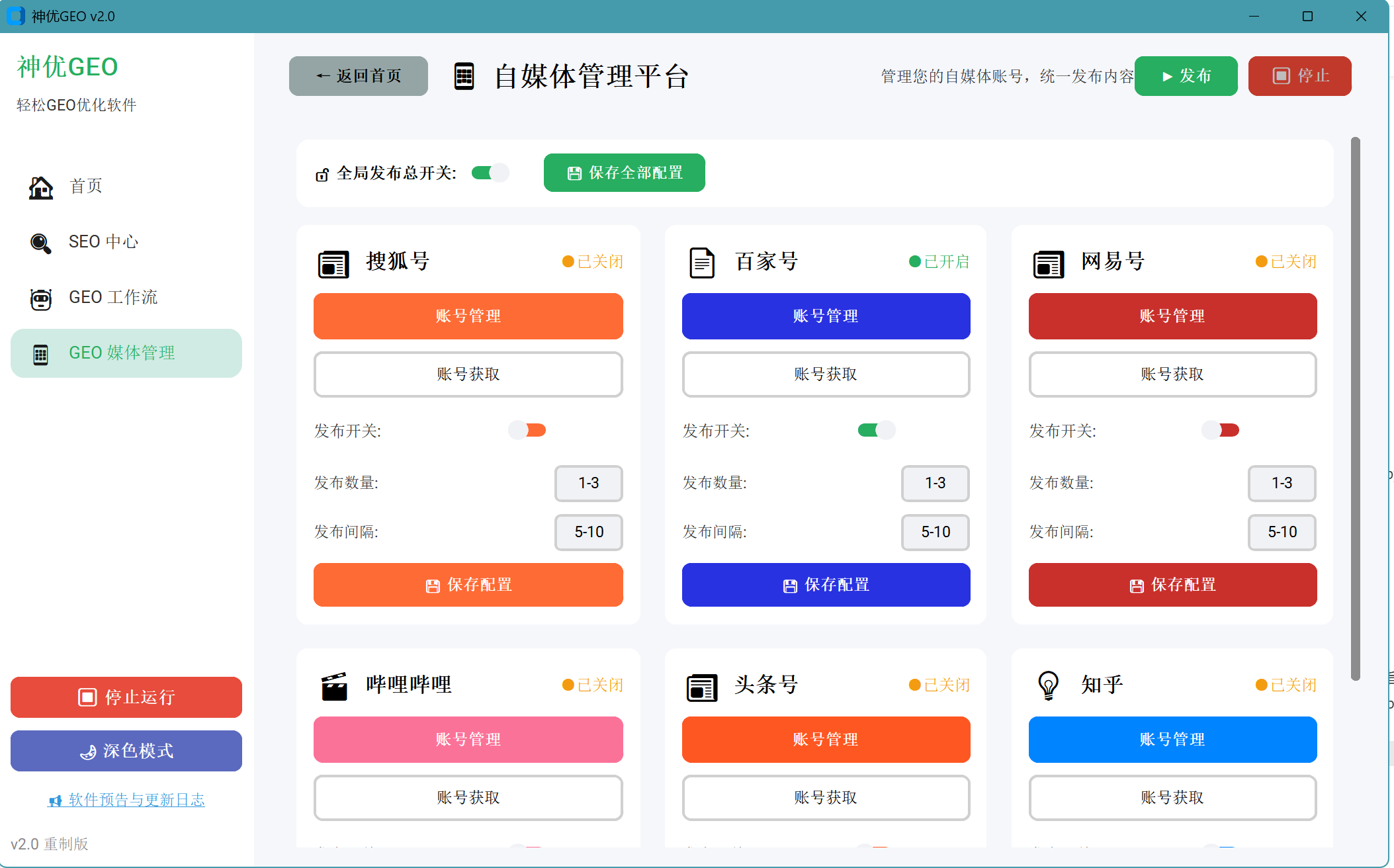Click 已关闭 status text on 头条号
This screenshot has width=1394, height=868.
tap(947, 685)
